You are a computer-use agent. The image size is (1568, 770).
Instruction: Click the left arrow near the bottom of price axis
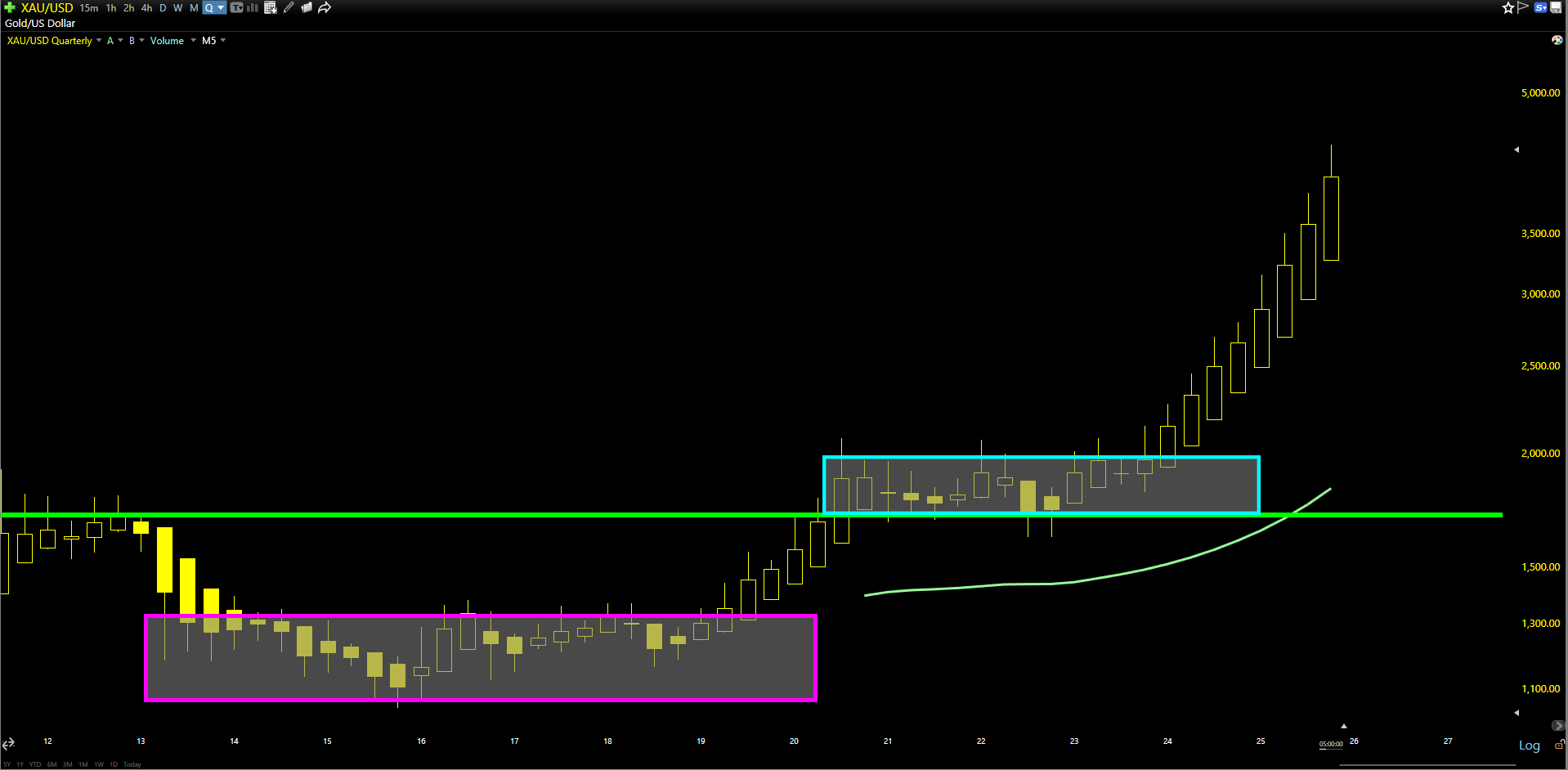(x=1516, y=713)
